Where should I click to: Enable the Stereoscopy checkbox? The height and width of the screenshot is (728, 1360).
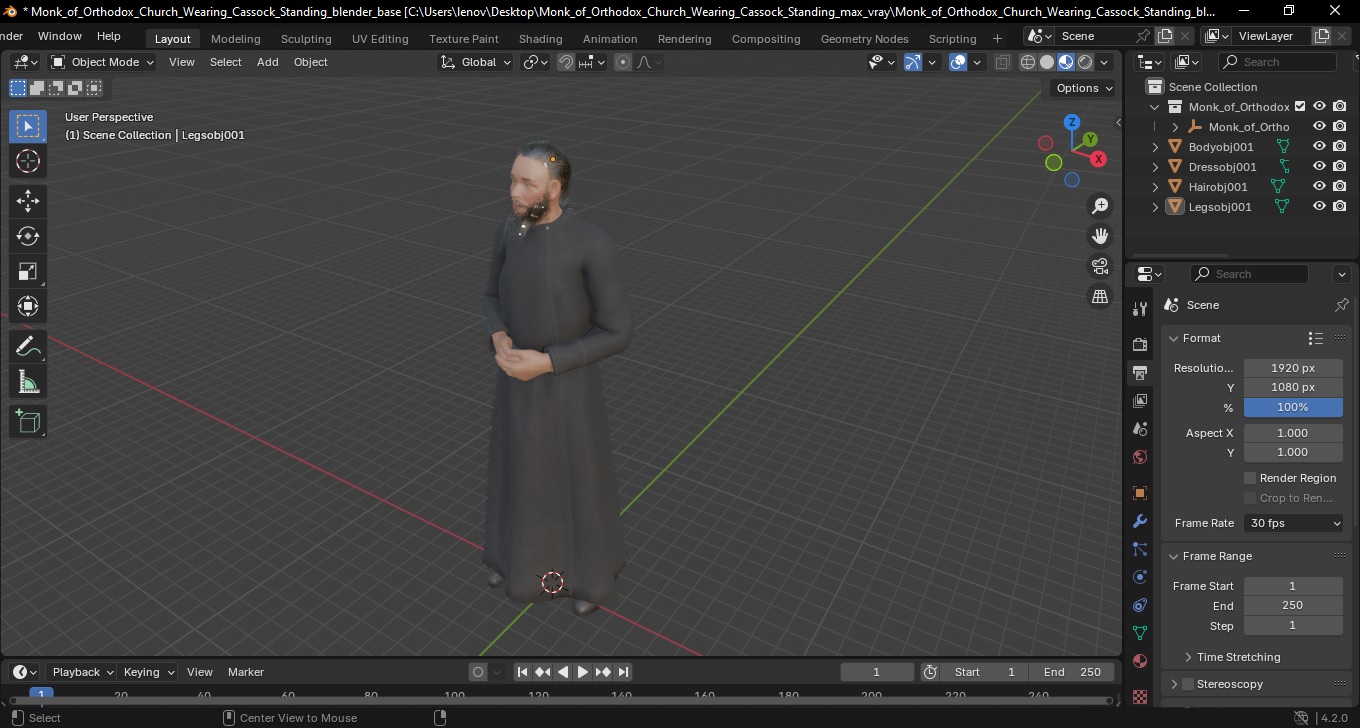[x=1188, y=684]
